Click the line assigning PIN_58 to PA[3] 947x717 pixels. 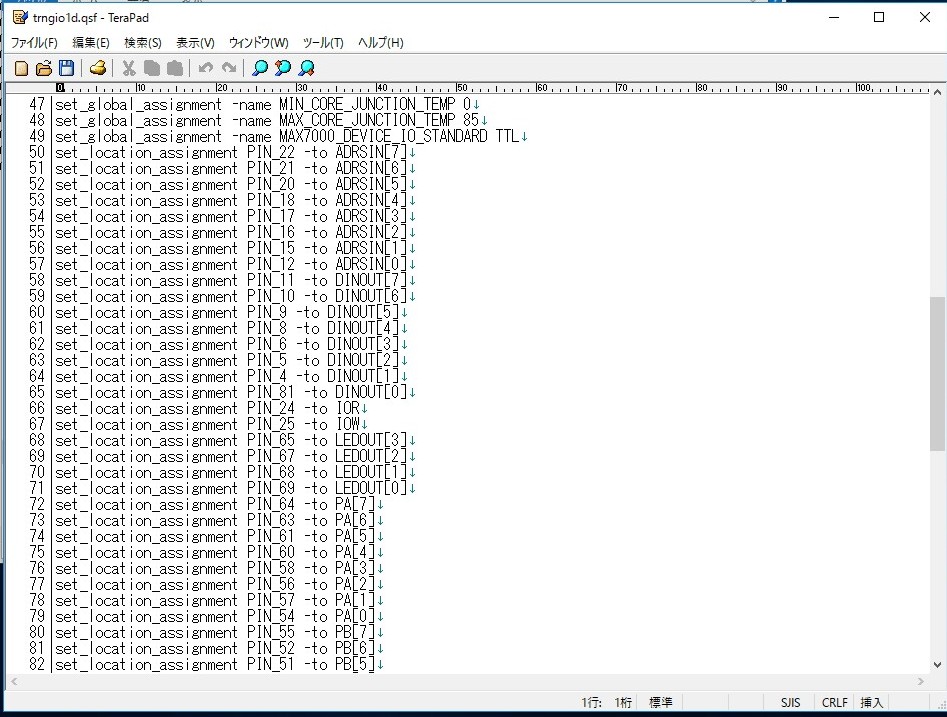click(x=216, y=568)
